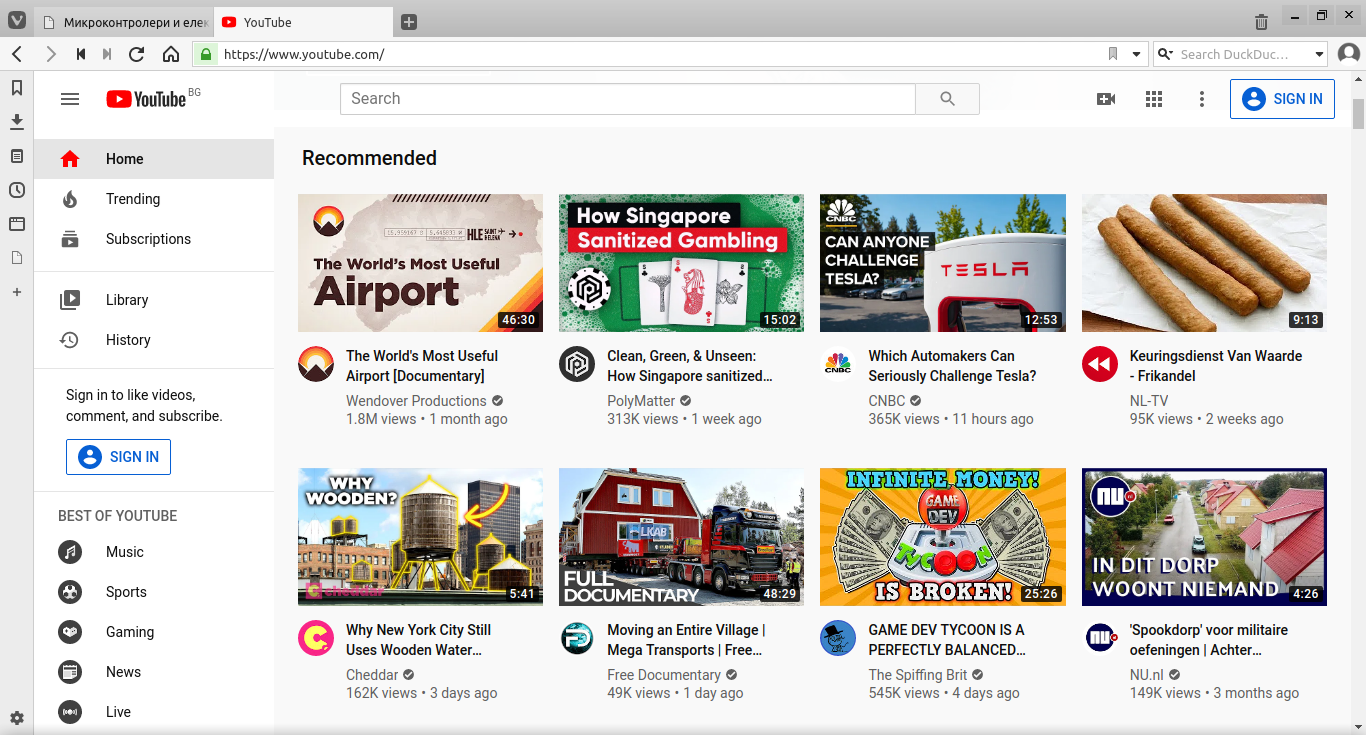
Task: Open the History side panel
Action: click(x=17, y=190)
